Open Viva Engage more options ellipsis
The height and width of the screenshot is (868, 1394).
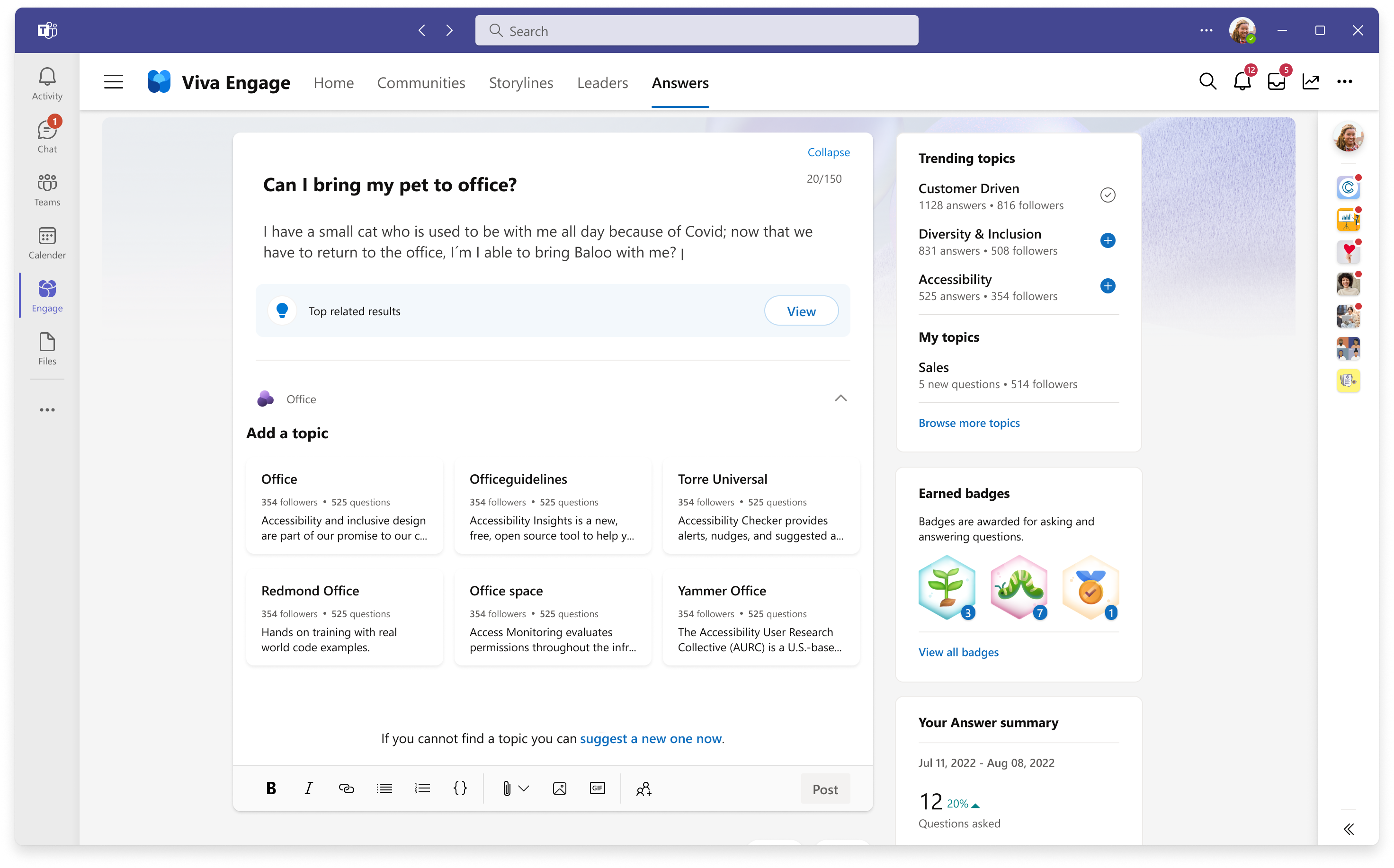point(1345,81)
